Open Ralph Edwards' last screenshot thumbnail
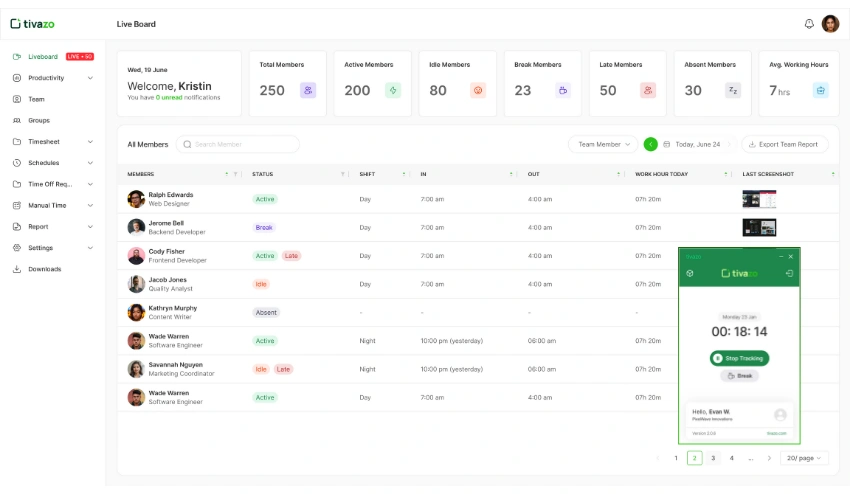Viewport: 850px width, 494px height. [759, 199]
